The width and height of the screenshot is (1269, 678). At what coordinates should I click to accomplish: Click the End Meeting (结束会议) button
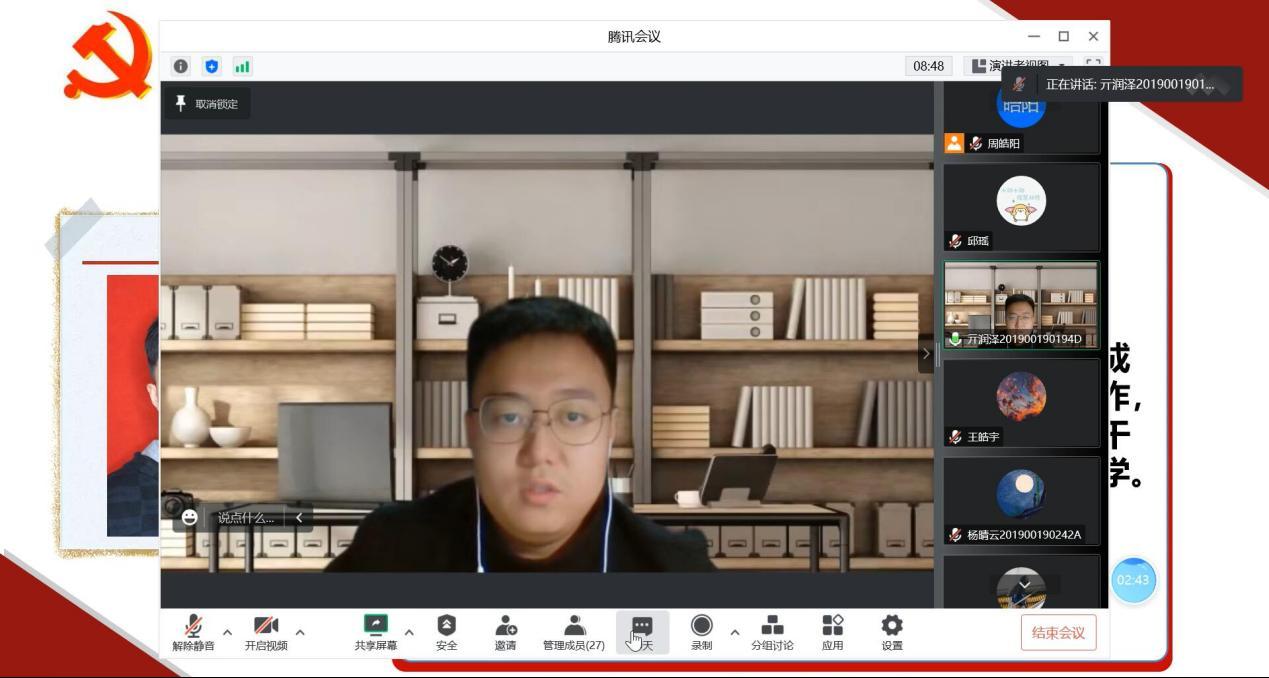pyautogui.click(x=1058, y=633)
